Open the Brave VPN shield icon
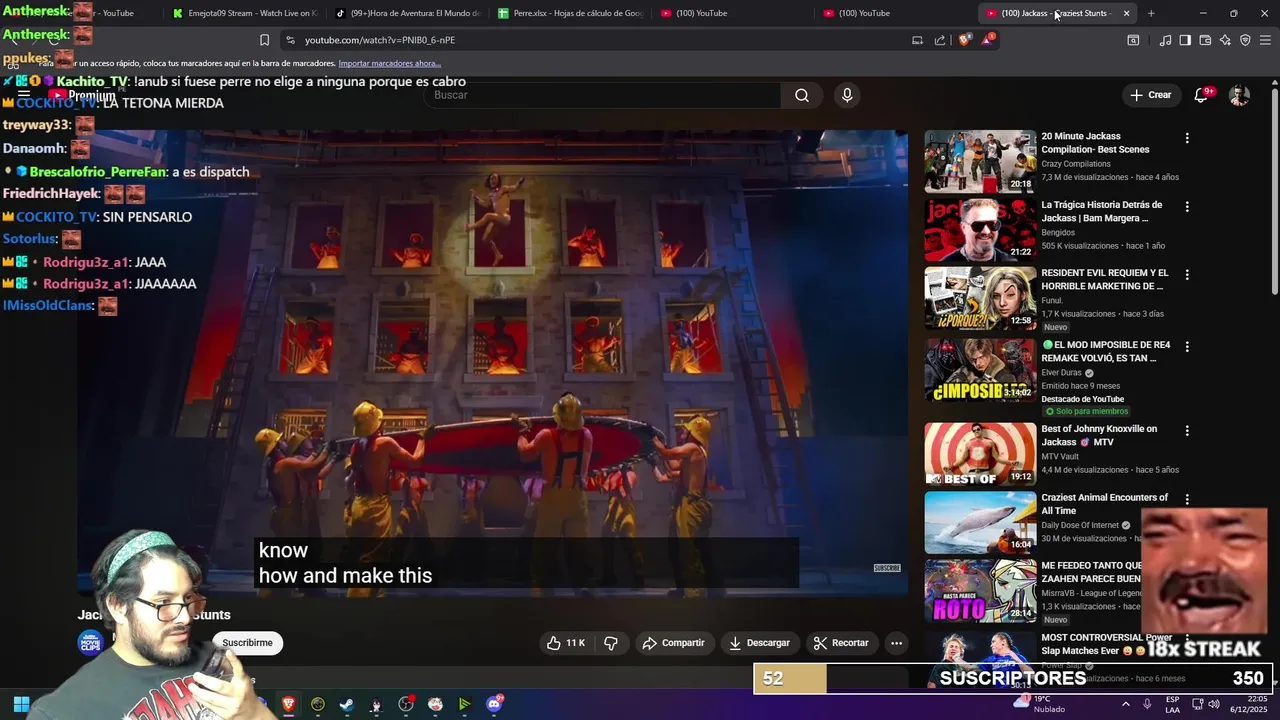 [x=1245, y=40]
